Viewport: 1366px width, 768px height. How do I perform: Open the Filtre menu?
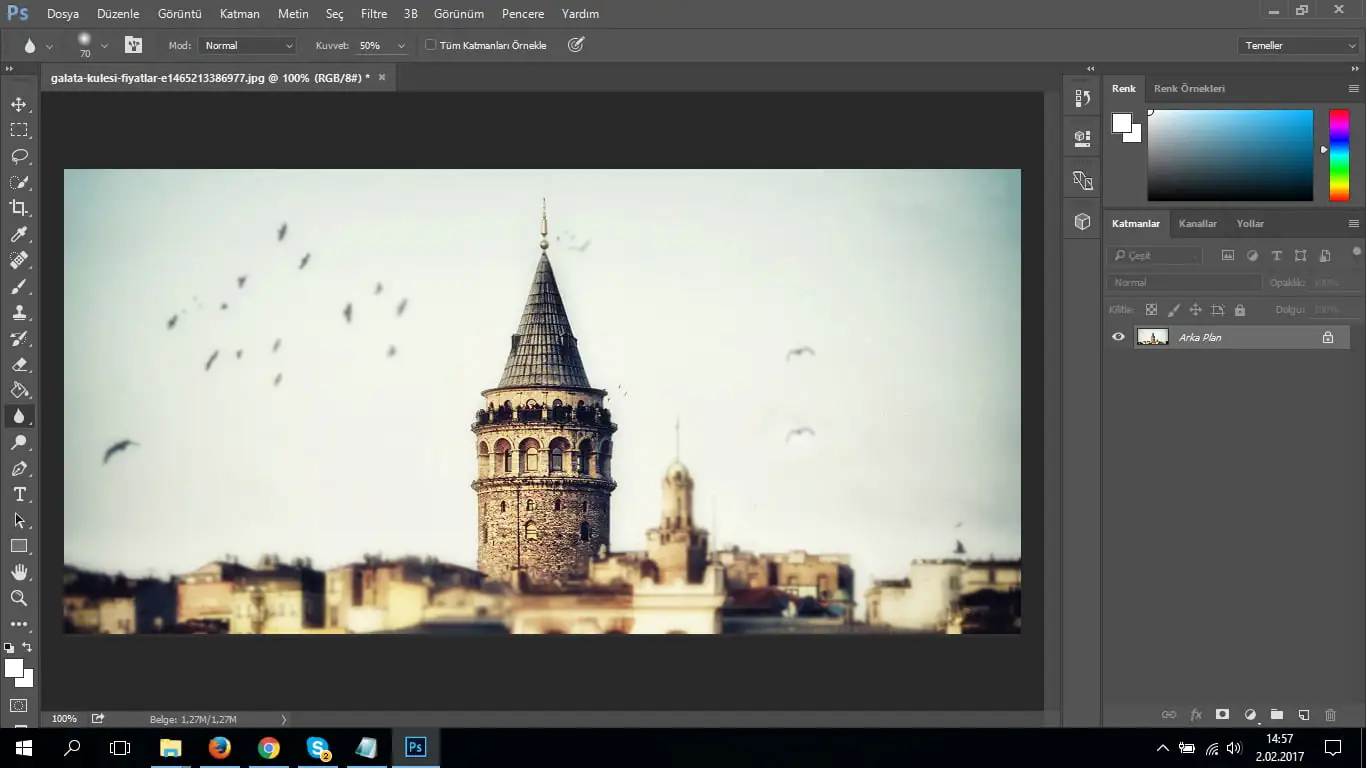pyautogui.click(x=372, y=14)
